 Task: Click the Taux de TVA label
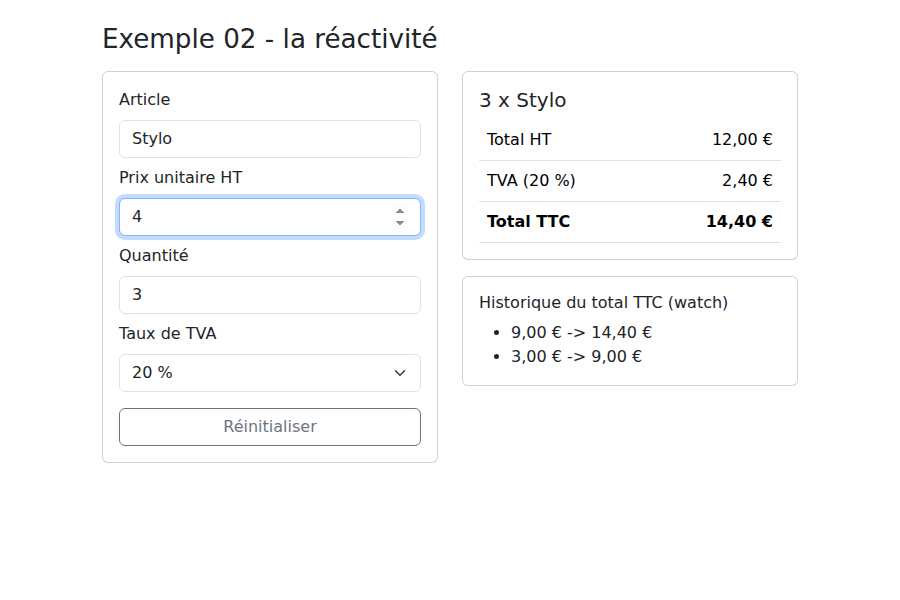pos(168,334)
